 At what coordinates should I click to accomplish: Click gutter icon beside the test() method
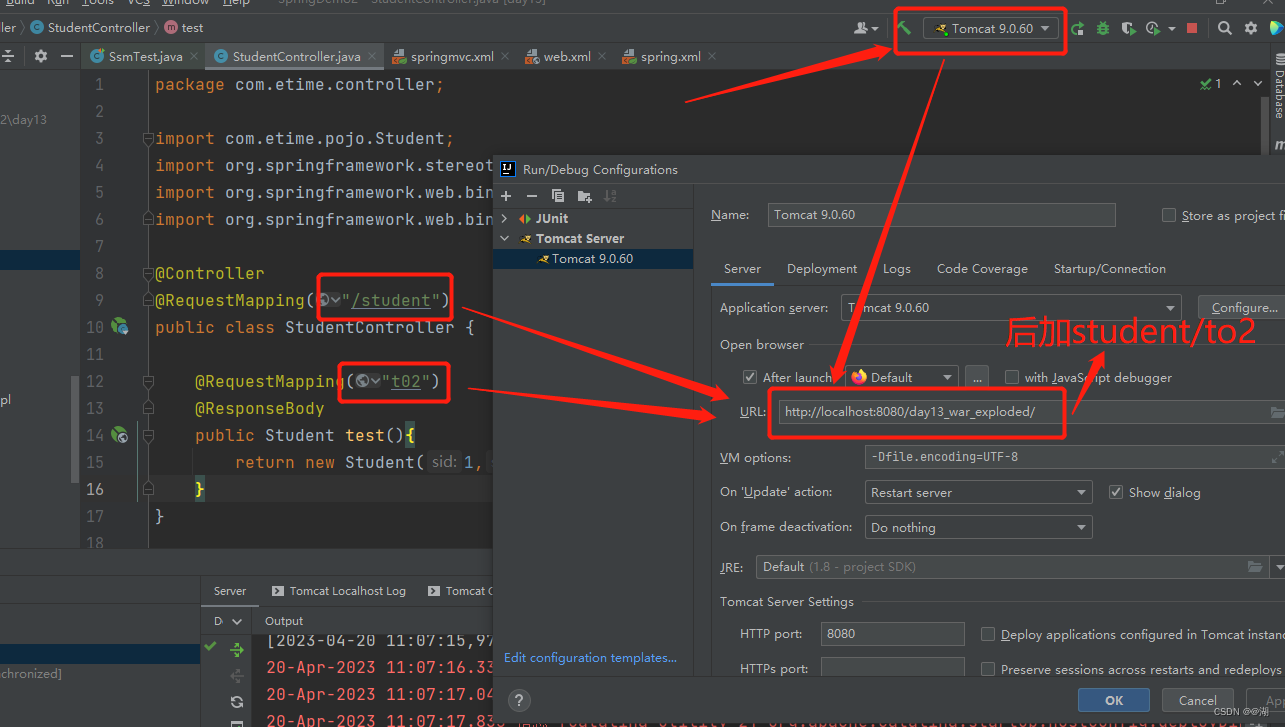pos(120,434)
